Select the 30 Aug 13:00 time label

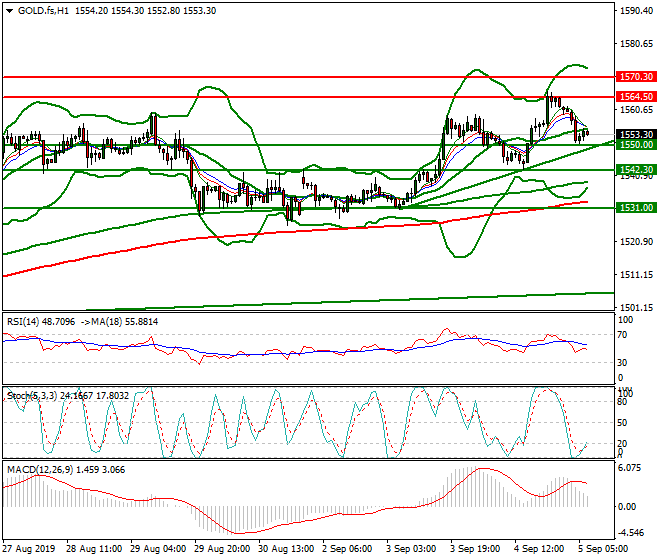286,549
